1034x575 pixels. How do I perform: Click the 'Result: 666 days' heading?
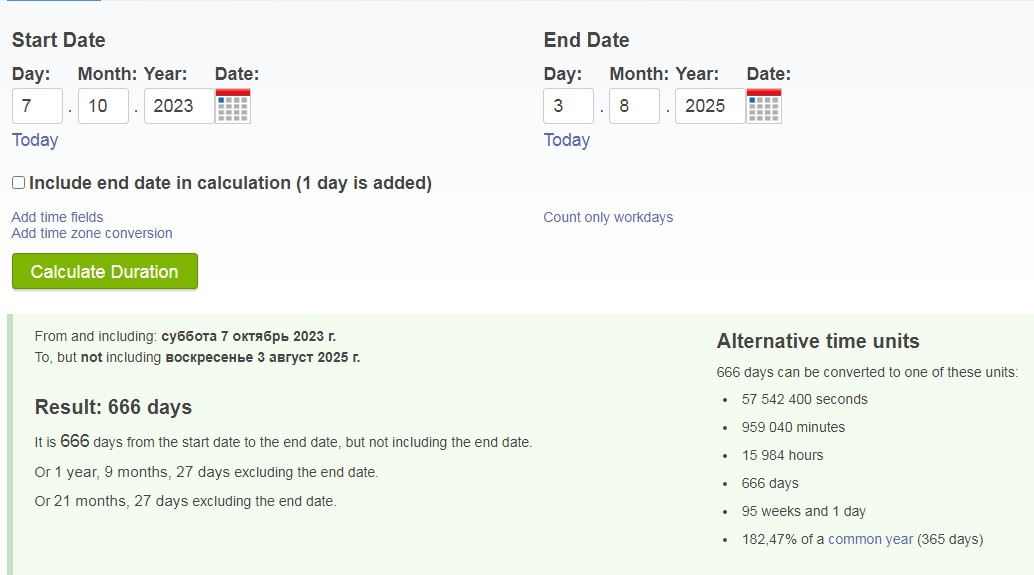(x=113, y=407)
